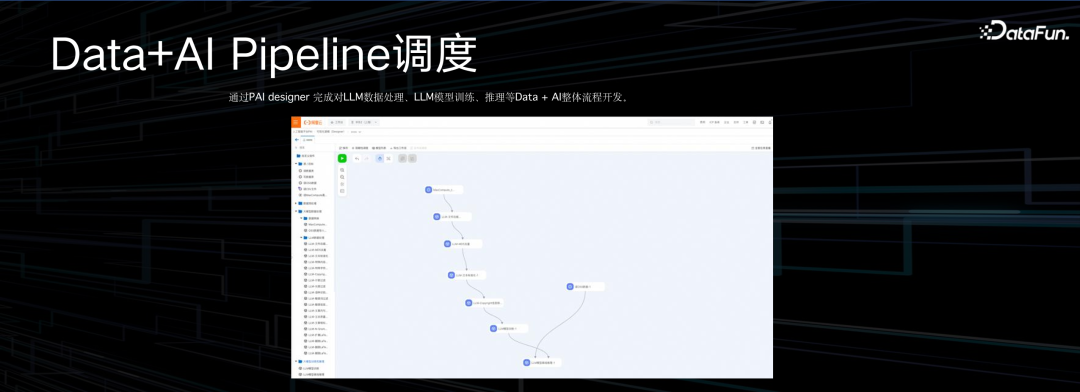The image size is (1080, 392).
Task: Focus the search field in the console header
Action: 671,122
